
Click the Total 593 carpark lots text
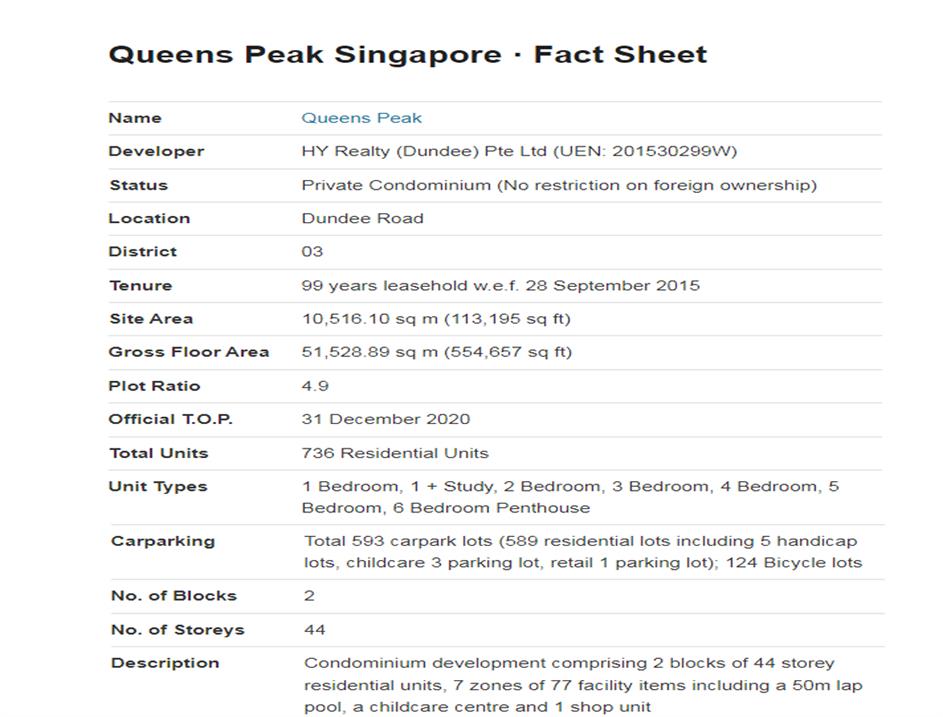582,551
